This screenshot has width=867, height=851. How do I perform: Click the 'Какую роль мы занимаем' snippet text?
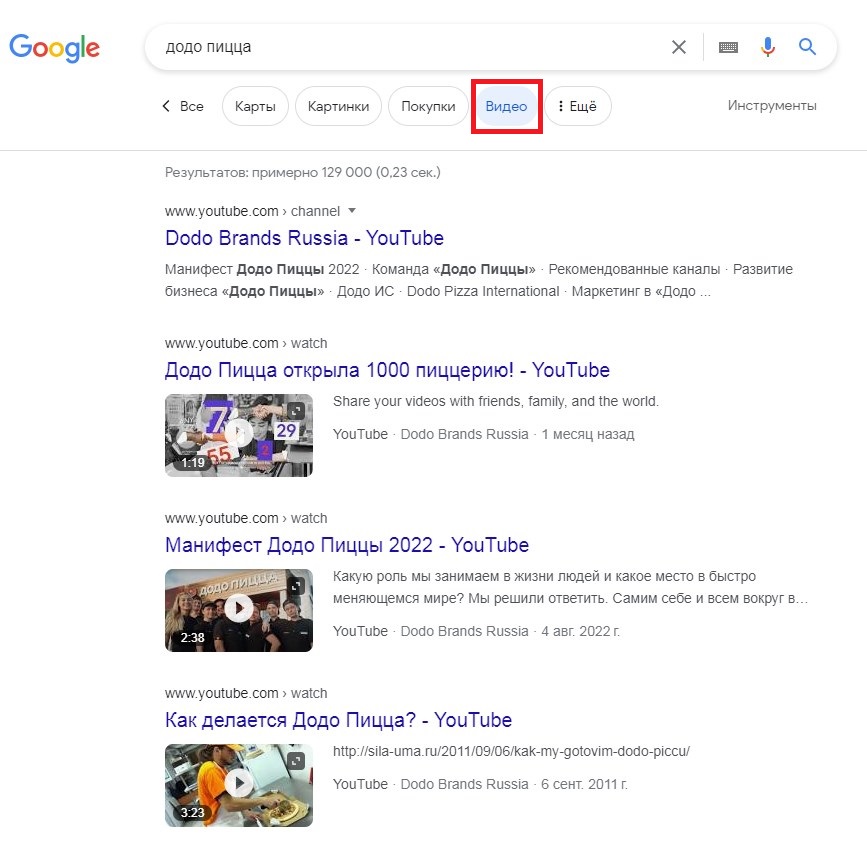click(x=570, y=587)
